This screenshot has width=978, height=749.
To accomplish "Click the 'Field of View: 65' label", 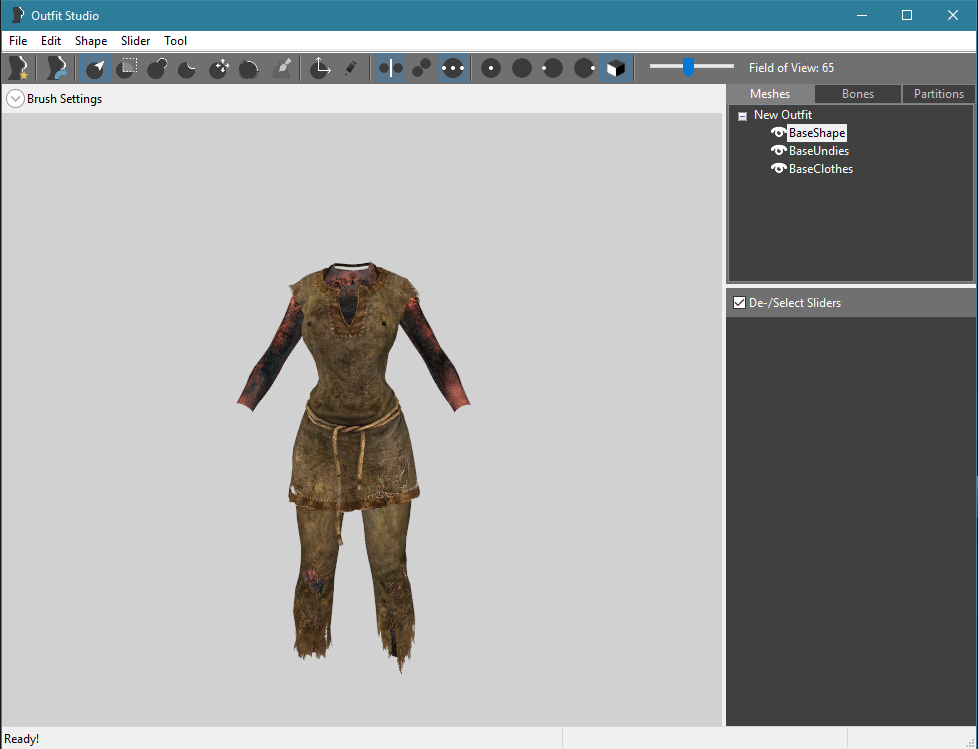I will (x=791, y=67).
